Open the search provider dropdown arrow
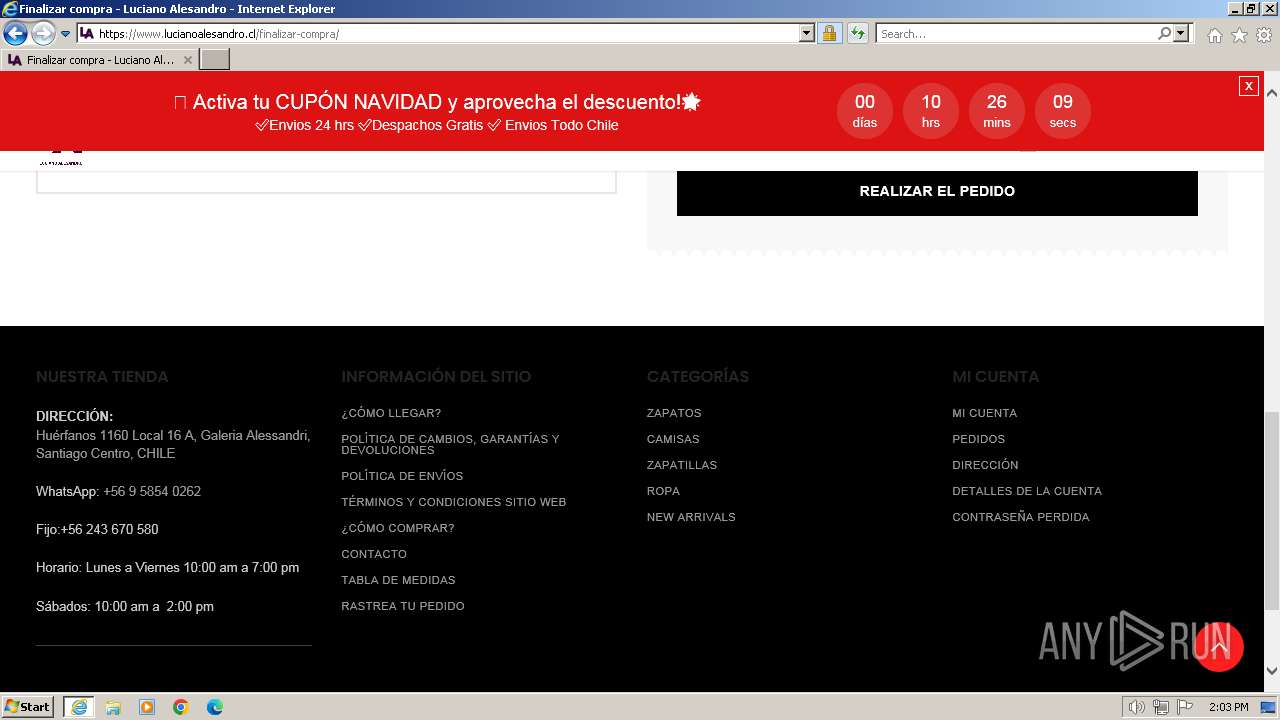Screen dimensions: 1280x720 (1181, 33)
